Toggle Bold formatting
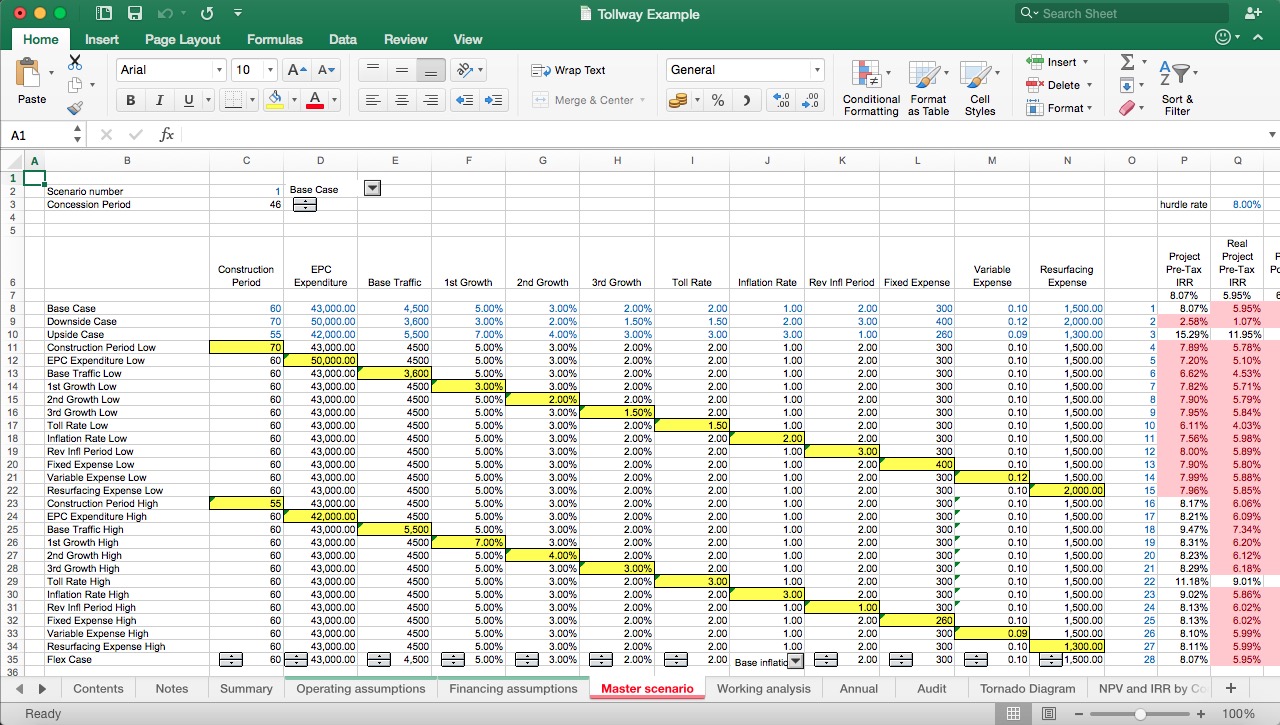Image resolution: width=1280 pixels, height=725 pixels. click(x=130, y=100)
